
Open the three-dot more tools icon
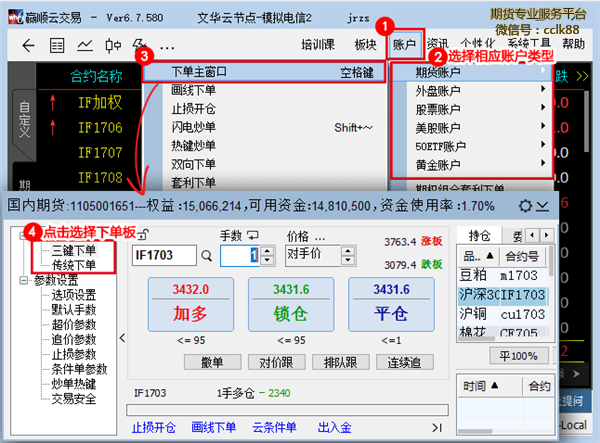pyautogui.click(x=167, y=48)
